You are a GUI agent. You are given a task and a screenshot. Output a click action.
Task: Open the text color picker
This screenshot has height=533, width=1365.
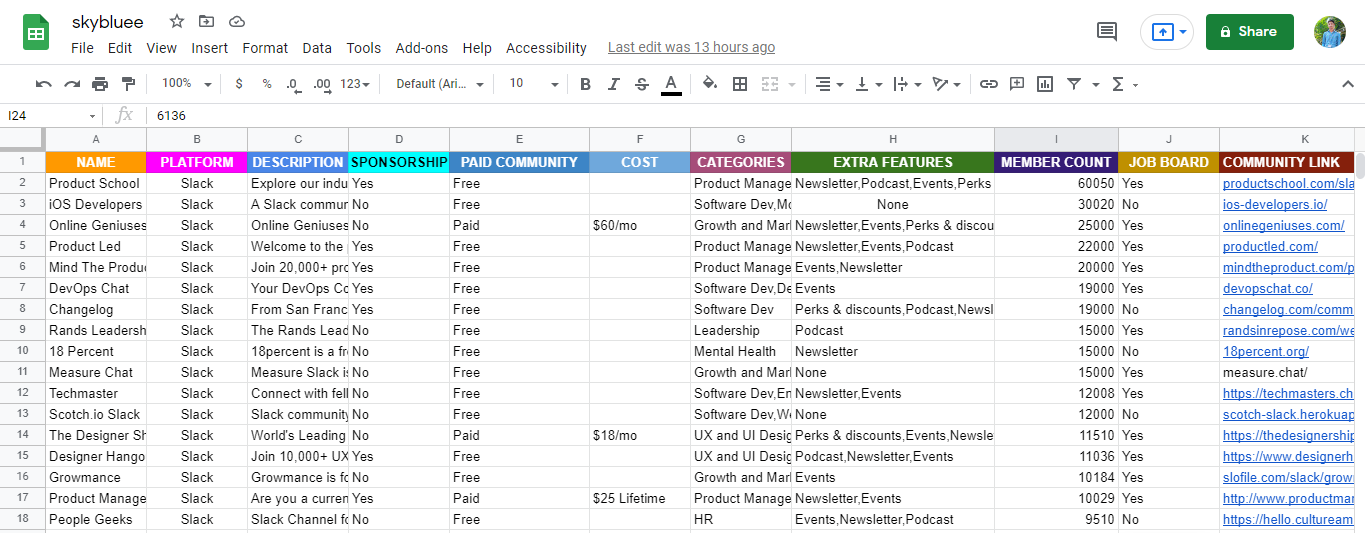(x=671, y=84)
